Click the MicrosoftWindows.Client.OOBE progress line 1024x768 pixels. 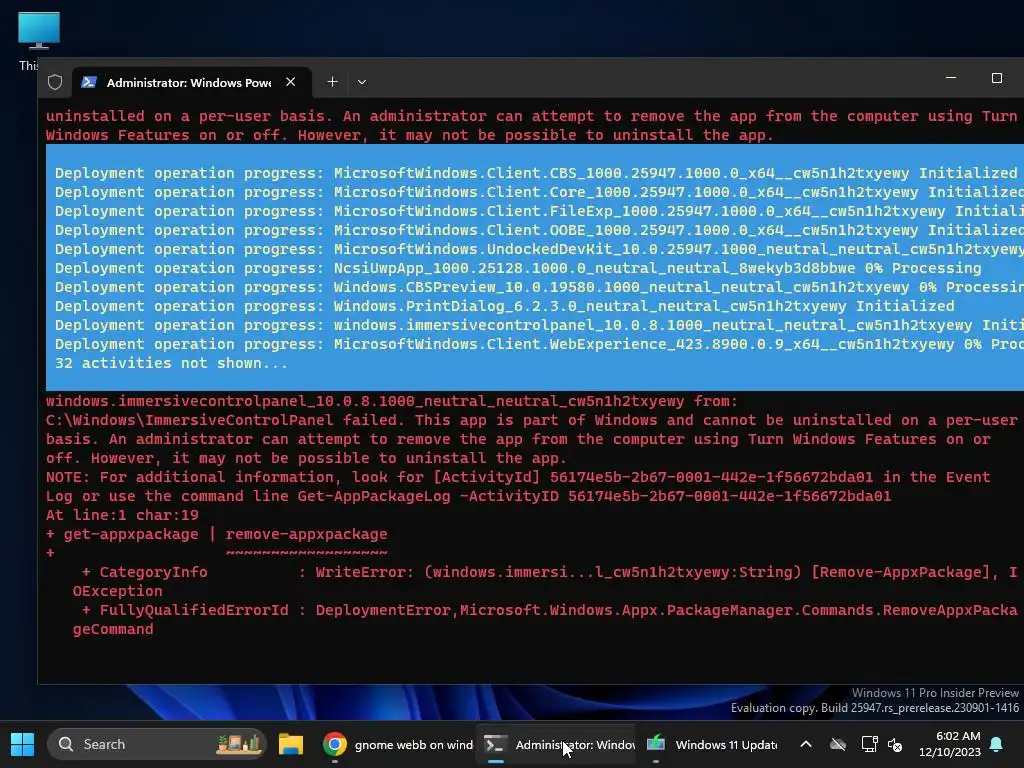(x=539, y=231)
